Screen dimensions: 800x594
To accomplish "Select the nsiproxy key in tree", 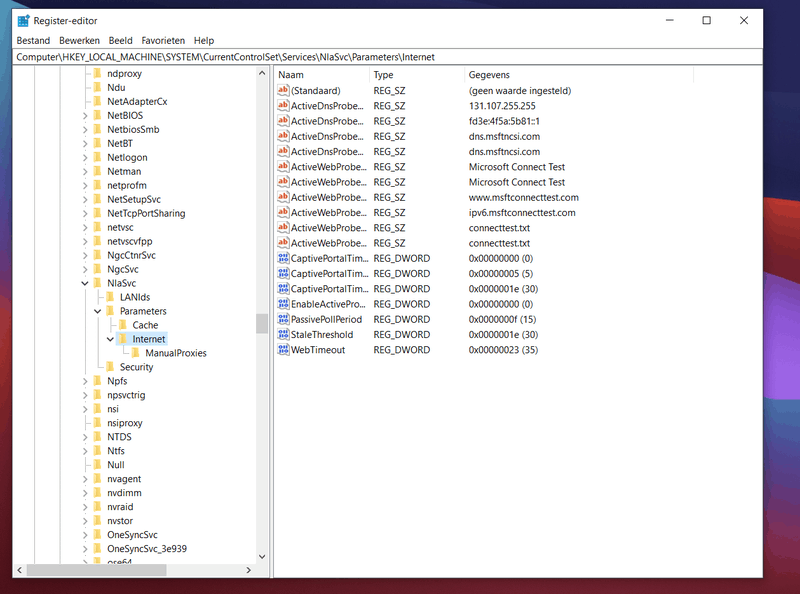I will pos(124,423).
